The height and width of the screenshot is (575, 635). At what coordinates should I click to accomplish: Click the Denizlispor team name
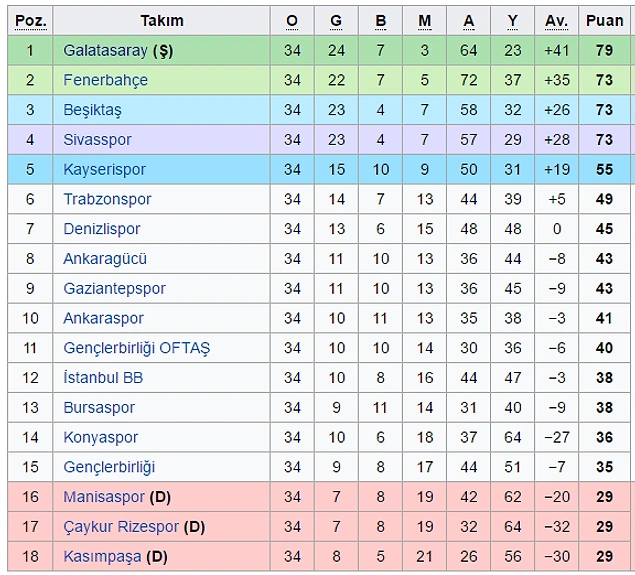pyautogui.click(x=102, y=229)
